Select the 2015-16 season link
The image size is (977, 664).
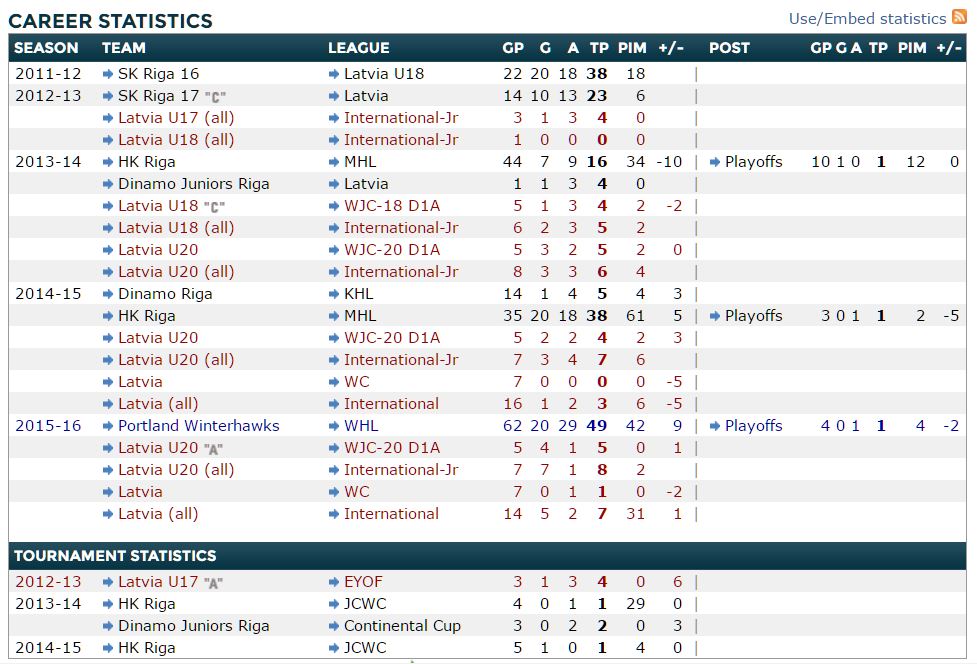48,426
